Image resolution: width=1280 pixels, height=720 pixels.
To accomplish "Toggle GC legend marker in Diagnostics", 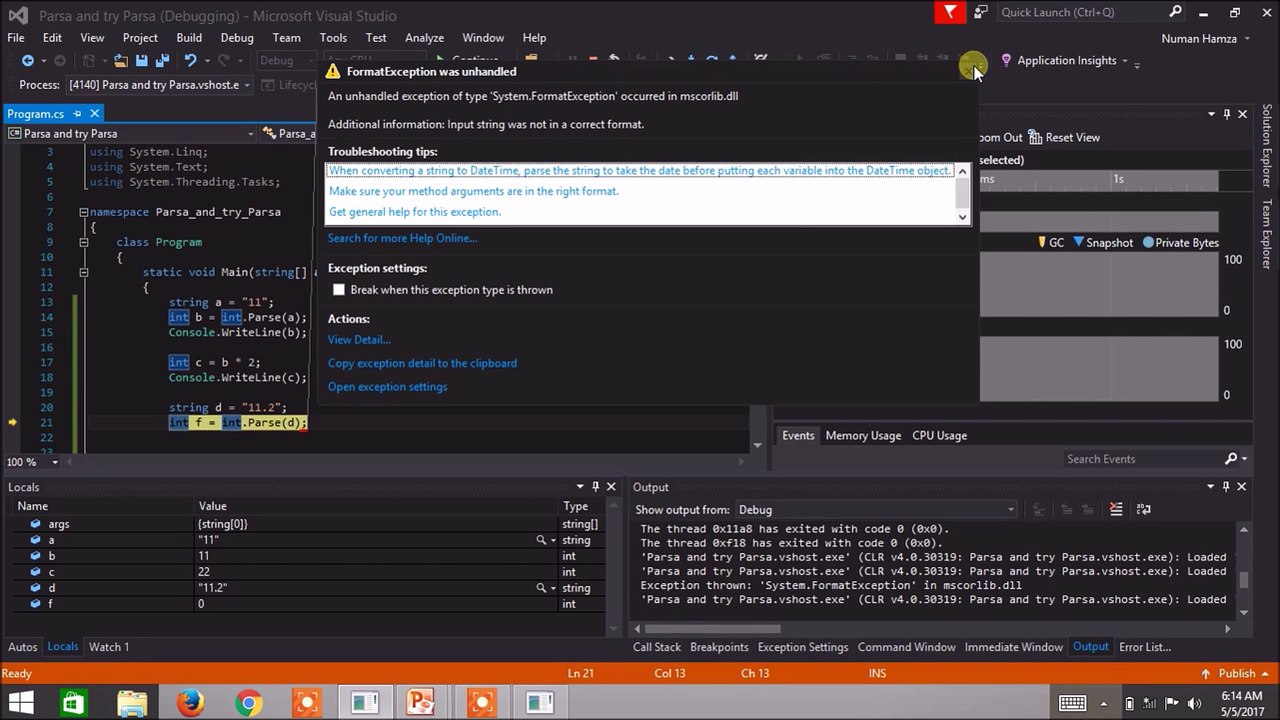I will pyautogui.click(x=1042, y=243).
